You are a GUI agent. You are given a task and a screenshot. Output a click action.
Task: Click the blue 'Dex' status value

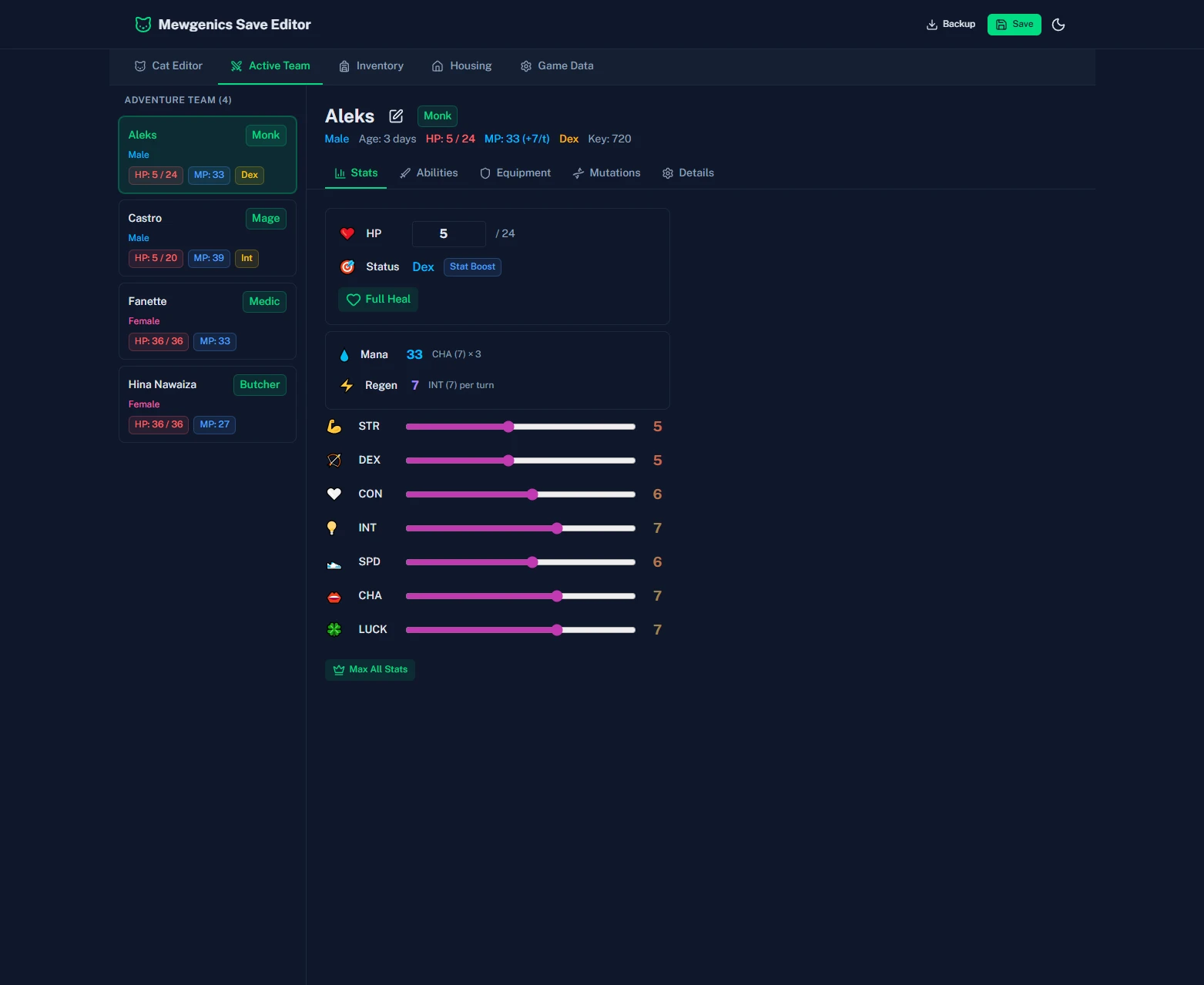pos(423,267)
